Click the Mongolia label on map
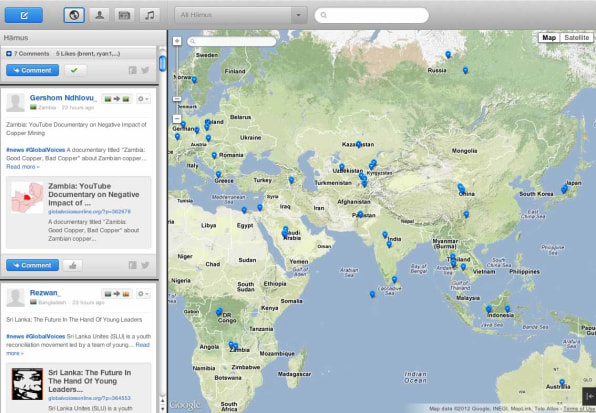 point(464,151)
